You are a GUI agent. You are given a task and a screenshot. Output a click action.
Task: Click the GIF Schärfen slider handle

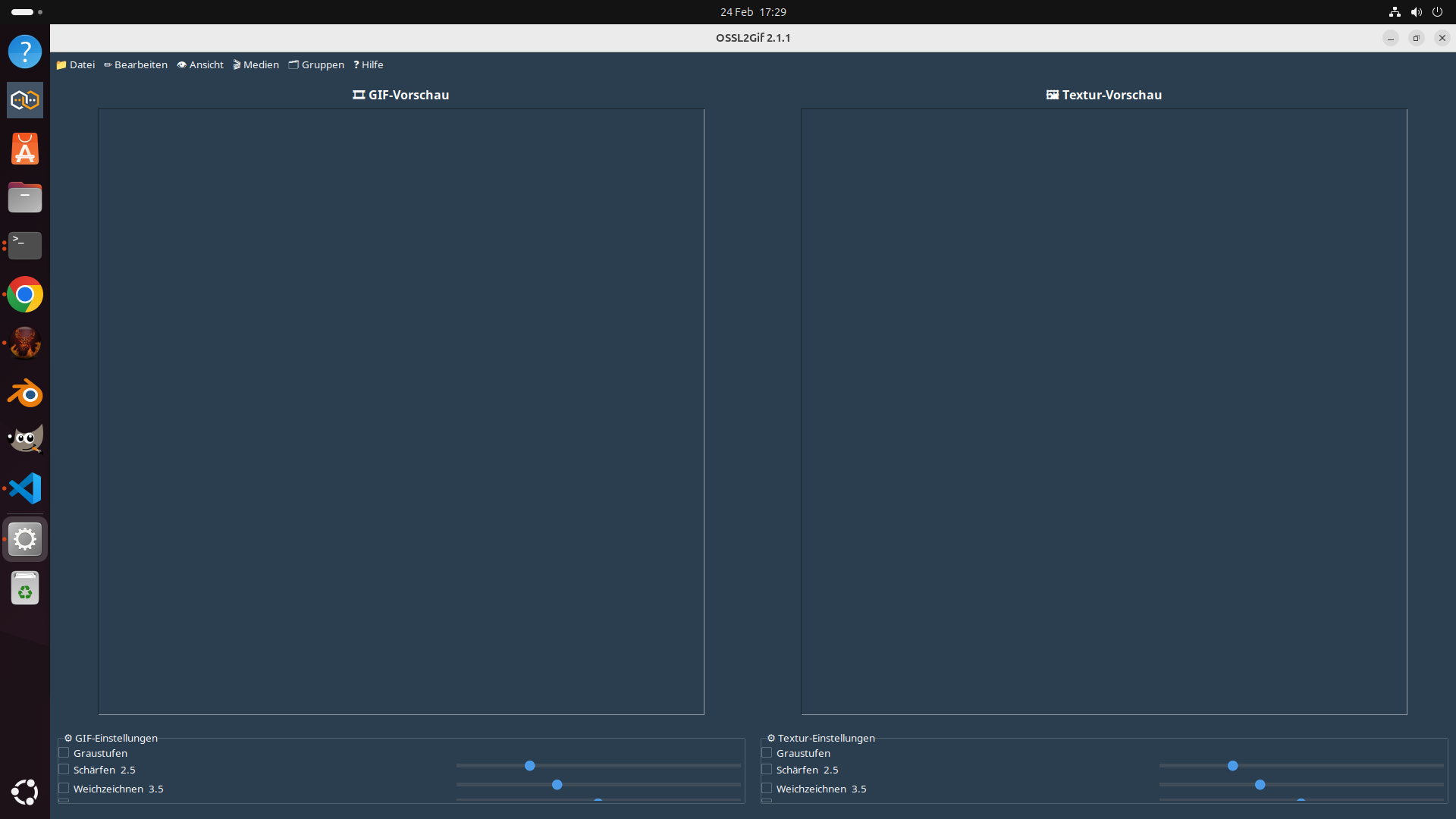(530, 766)
